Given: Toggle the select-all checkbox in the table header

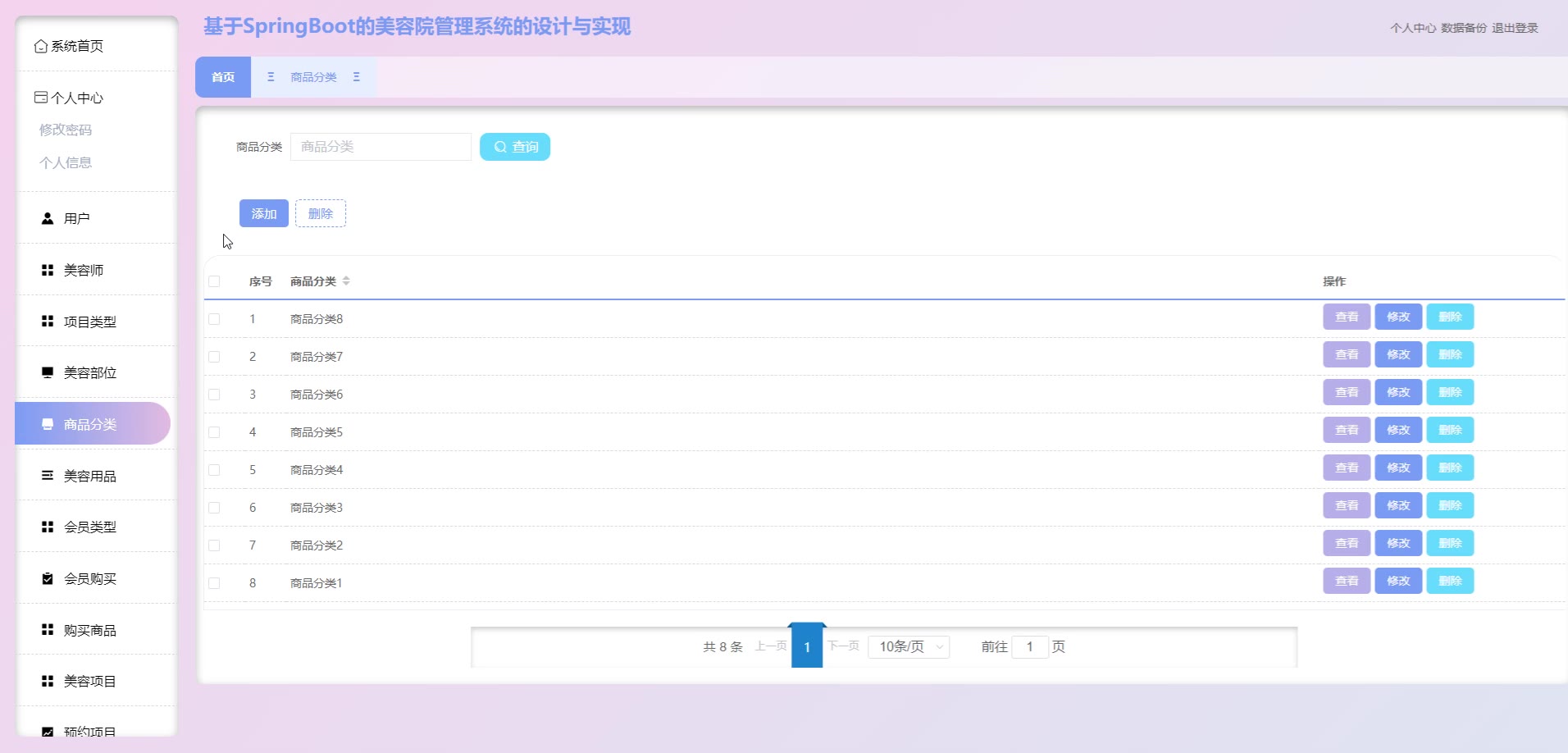Looking at the screenshot, I should (214, 281).
